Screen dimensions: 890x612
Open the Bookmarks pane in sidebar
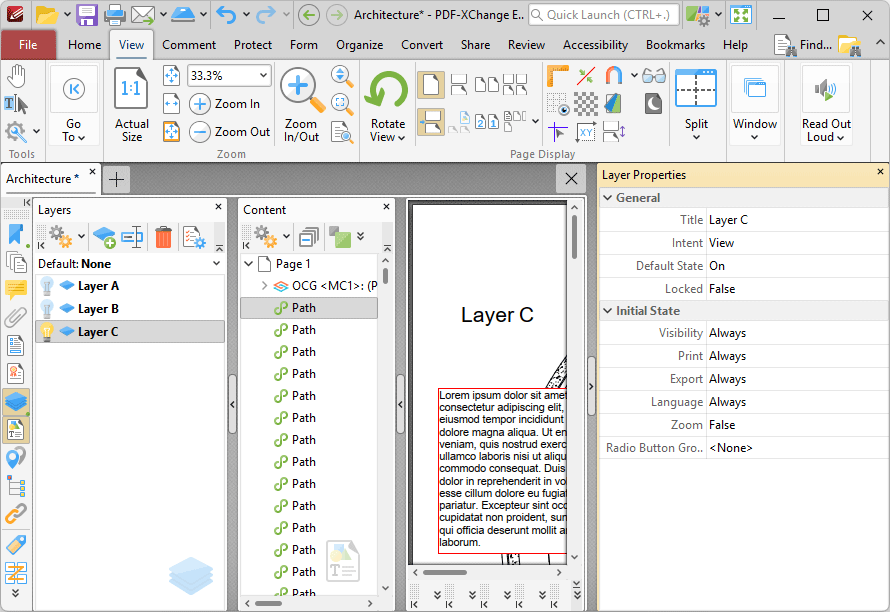click(x=15, y=235)
